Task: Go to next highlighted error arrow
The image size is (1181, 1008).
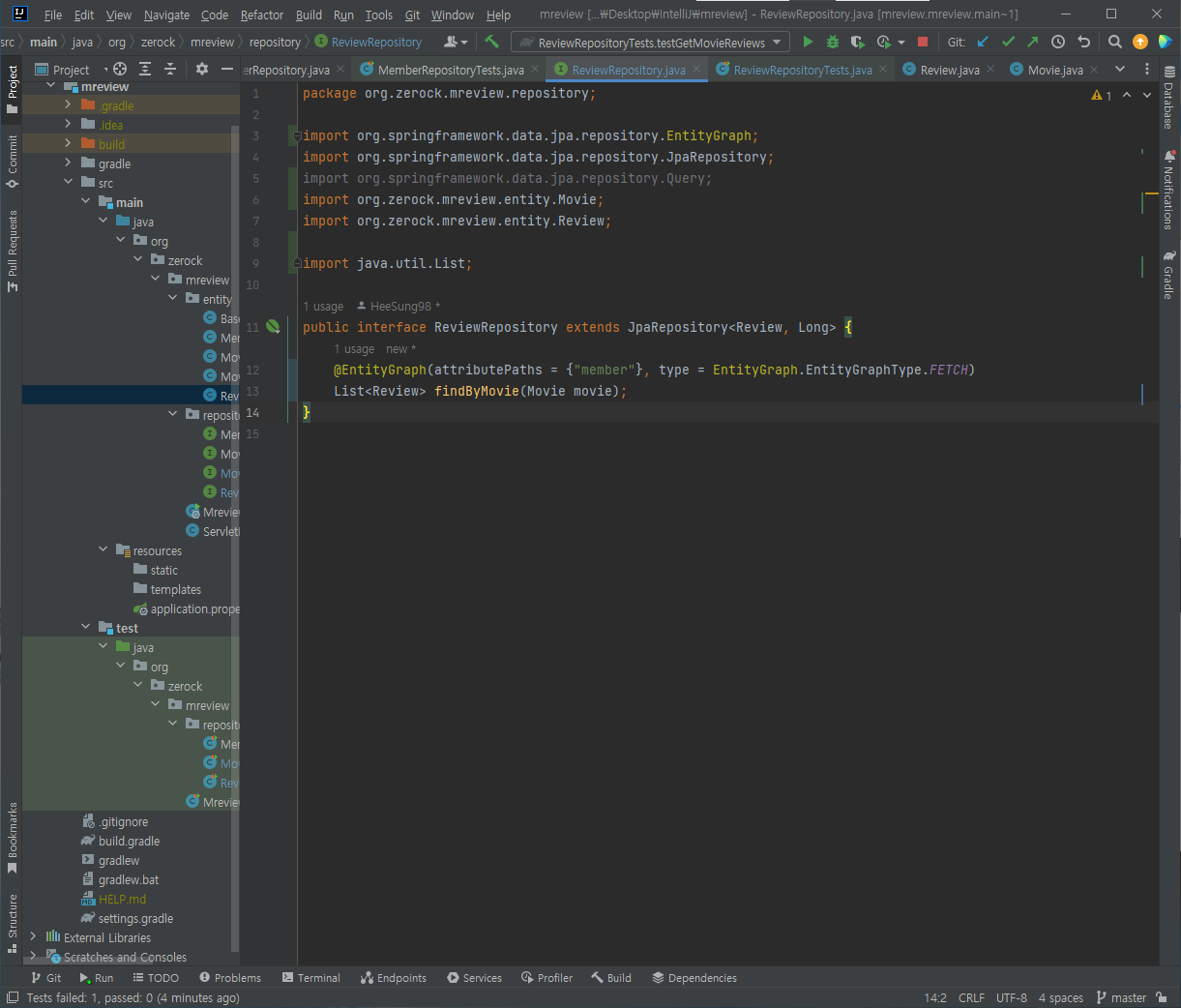Action: click(x=1147, y=95)
